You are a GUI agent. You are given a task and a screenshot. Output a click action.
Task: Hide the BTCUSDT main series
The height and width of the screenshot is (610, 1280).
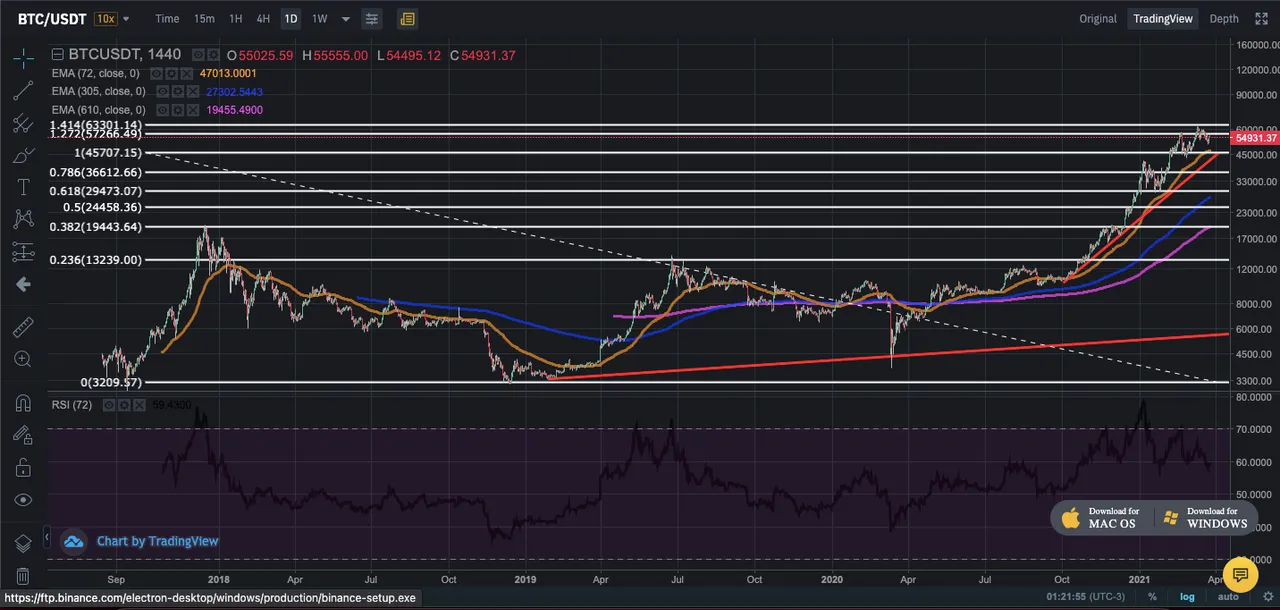(196, 55)
